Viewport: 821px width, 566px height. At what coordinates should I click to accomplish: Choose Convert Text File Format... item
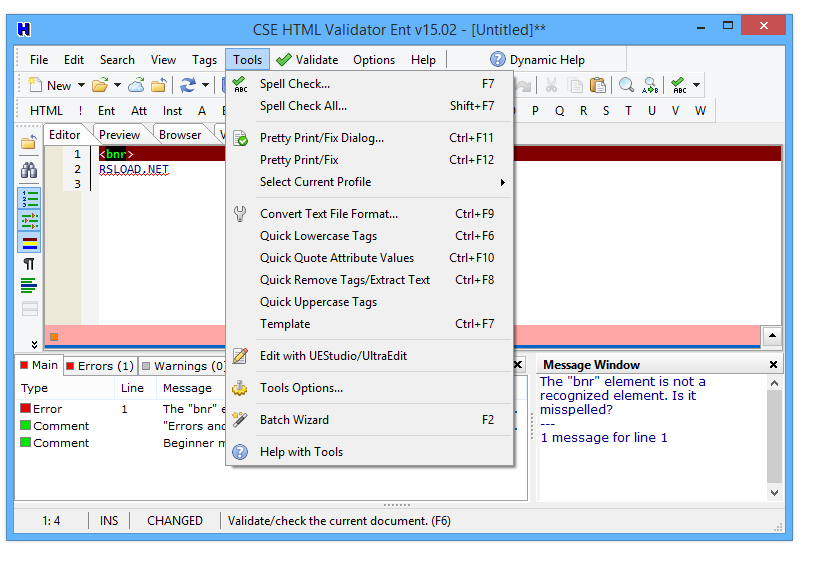click(370, 214)
